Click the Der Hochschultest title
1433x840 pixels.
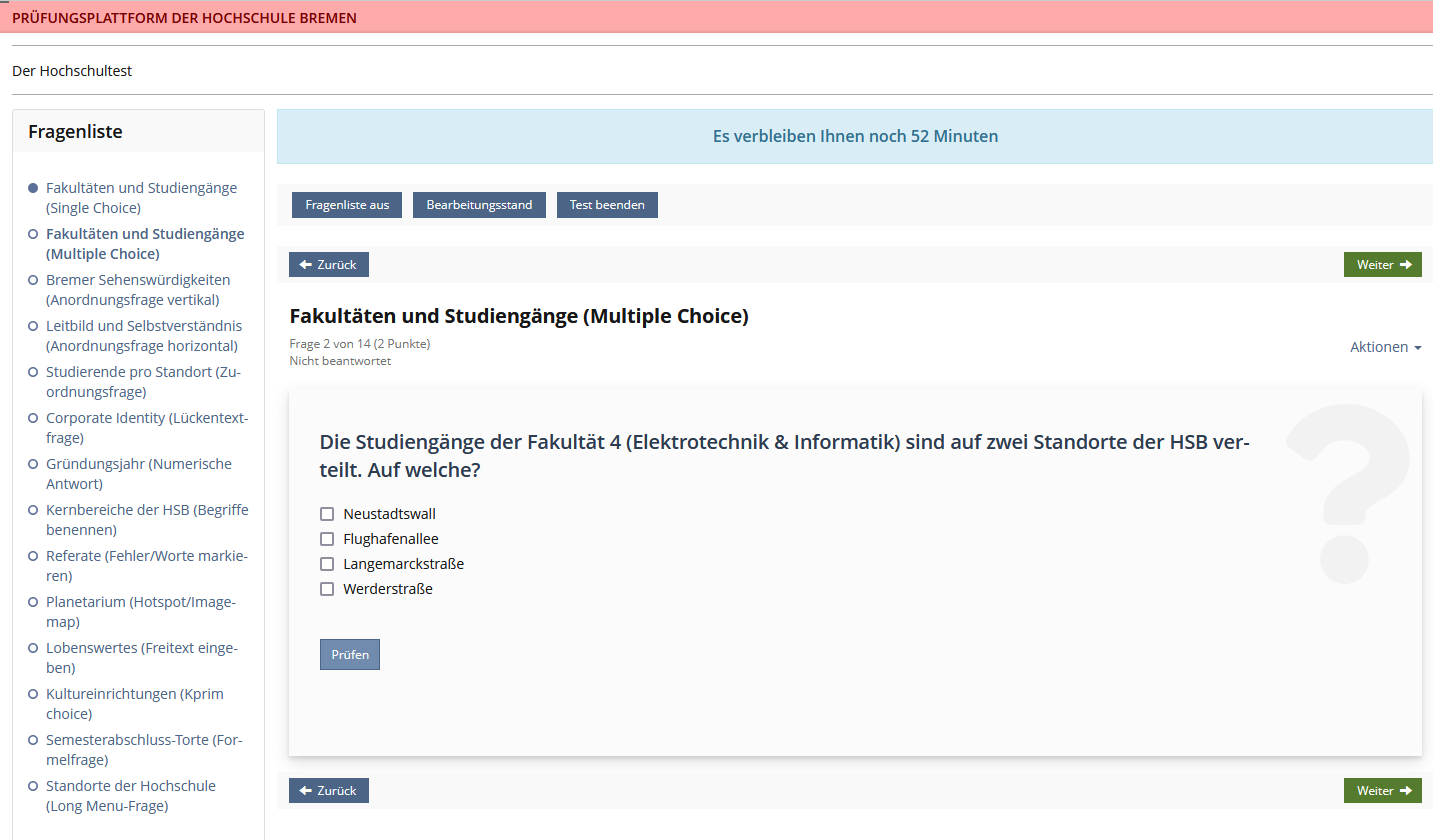pos(72,71)
